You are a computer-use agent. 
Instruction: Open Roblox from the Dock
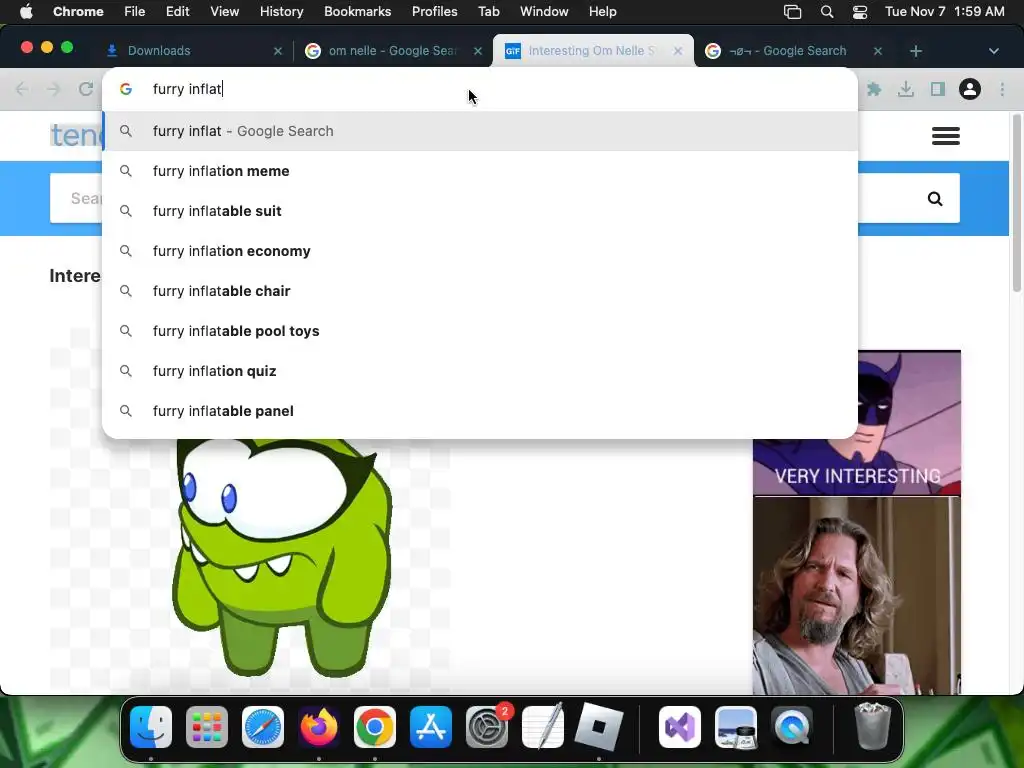[x=599, y=727]
